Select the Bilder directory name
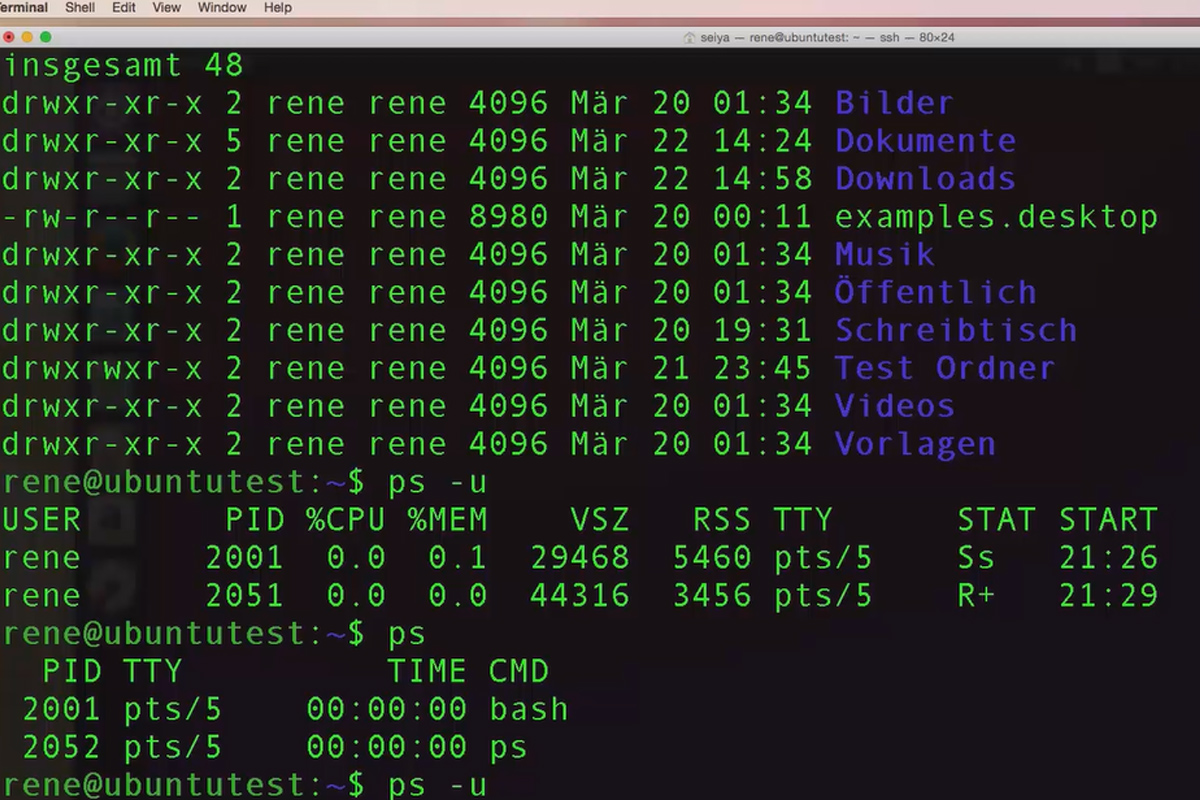 pos(893,102)
